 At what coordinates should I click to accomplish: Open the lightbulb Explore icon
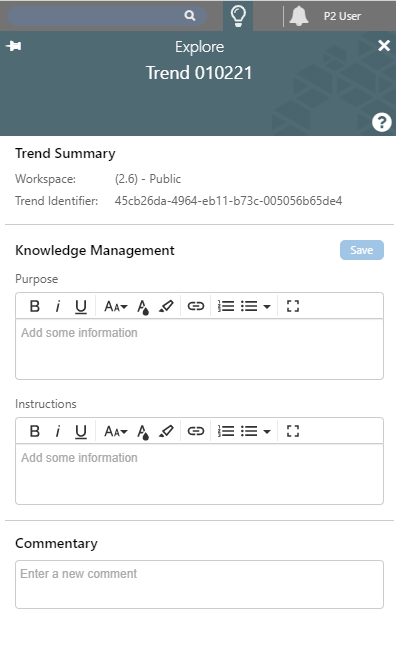[x=238, y=16]
